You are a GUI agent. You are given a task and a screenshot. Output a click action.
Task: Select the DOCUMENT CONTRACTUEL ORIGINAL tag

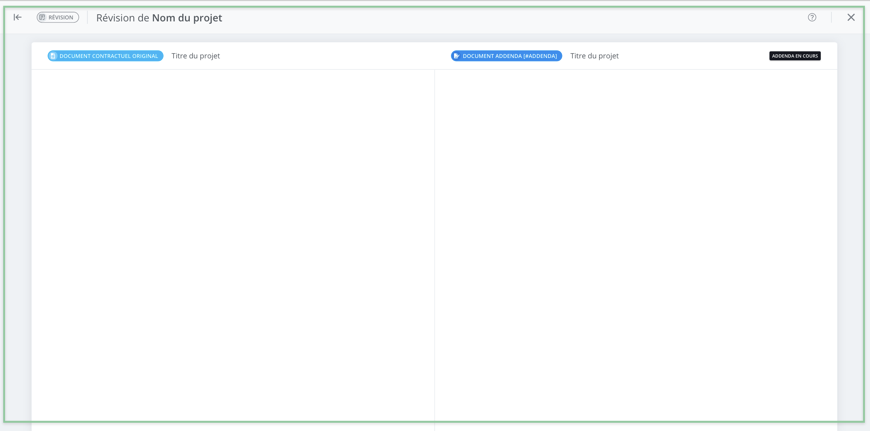click(x=108, y=56)
